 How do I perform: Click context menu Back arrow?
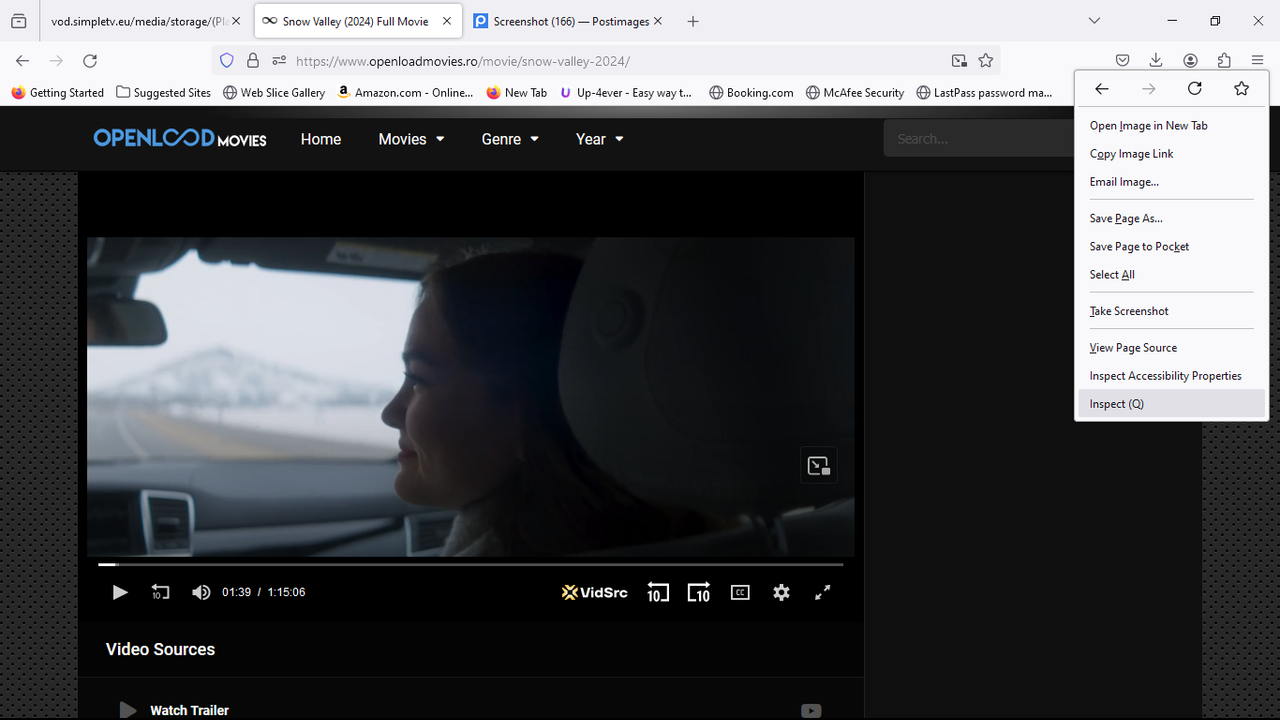[x=1101, y=89]
